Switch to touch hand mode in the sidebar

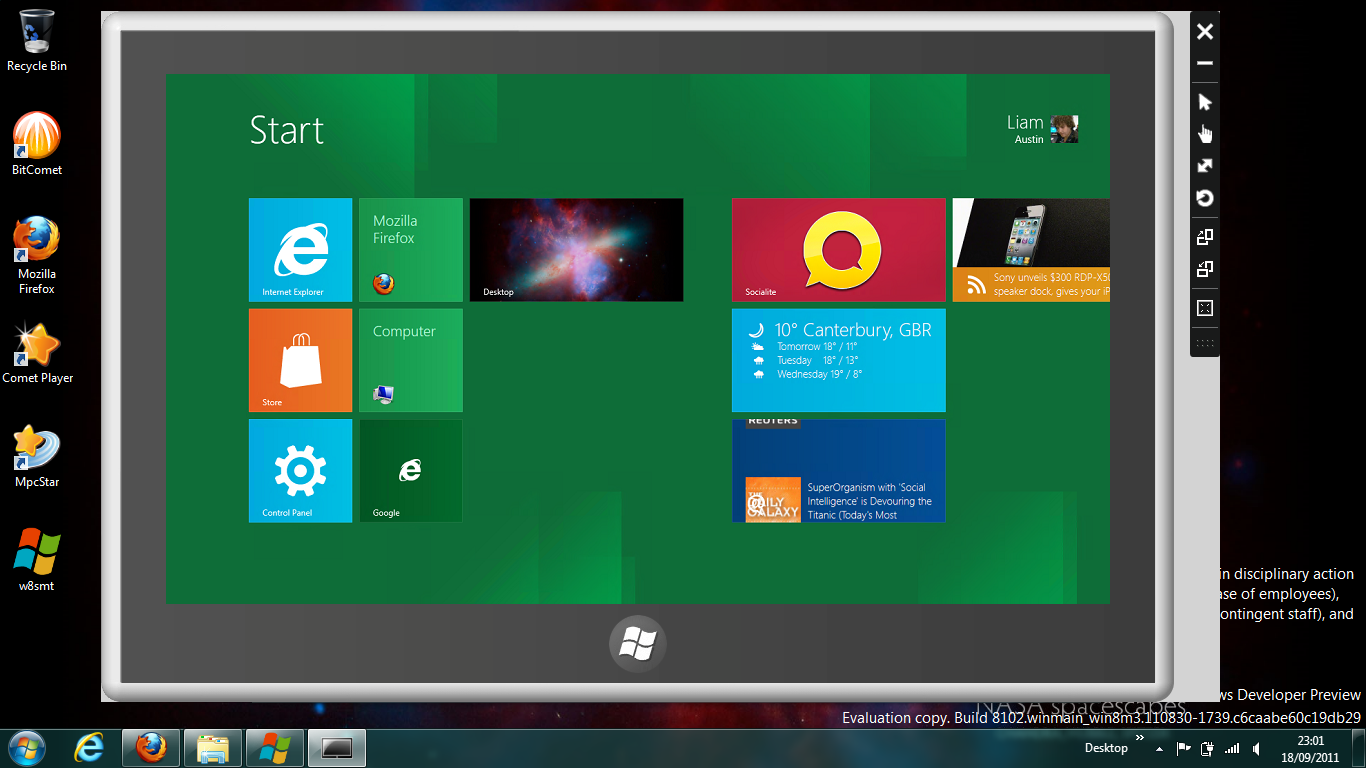click(1204, 133)
